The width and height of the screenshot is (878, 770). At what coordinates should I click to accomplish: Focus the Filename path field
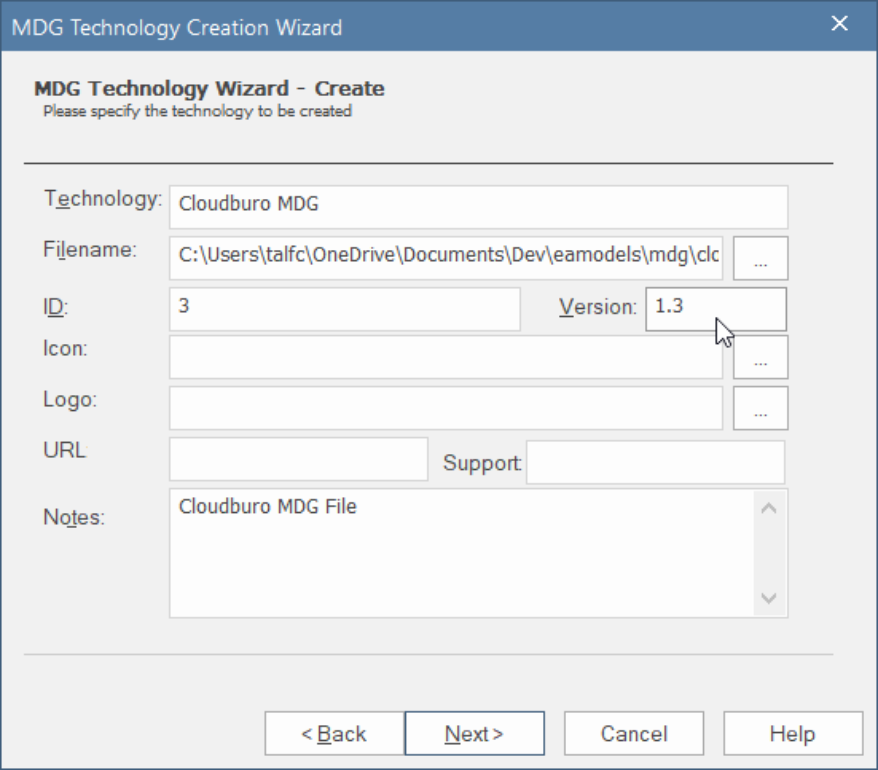click(446, 257)
